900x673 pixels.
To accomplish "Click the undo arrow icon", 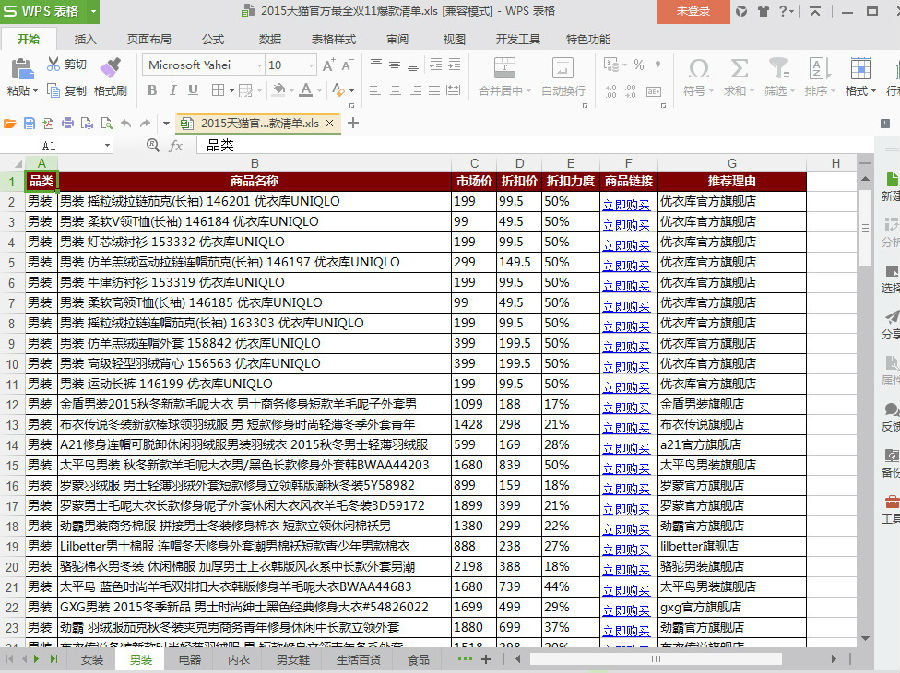I will (126, 123).
